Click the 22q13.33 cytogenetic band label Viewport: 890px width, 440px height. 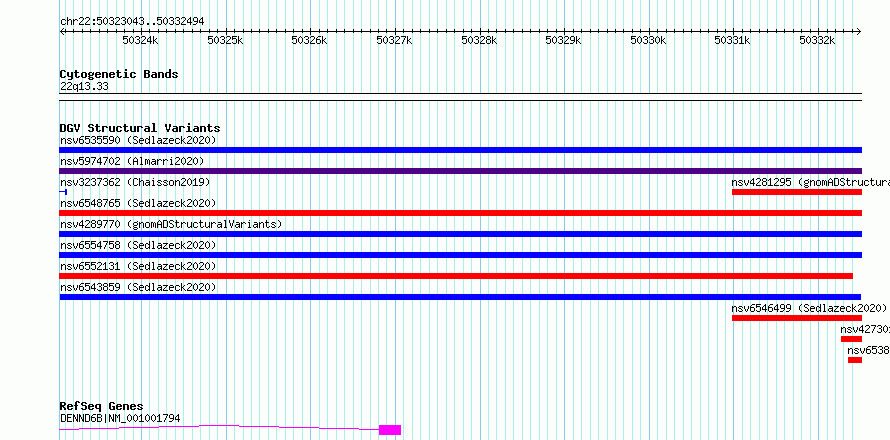(84, 87)
